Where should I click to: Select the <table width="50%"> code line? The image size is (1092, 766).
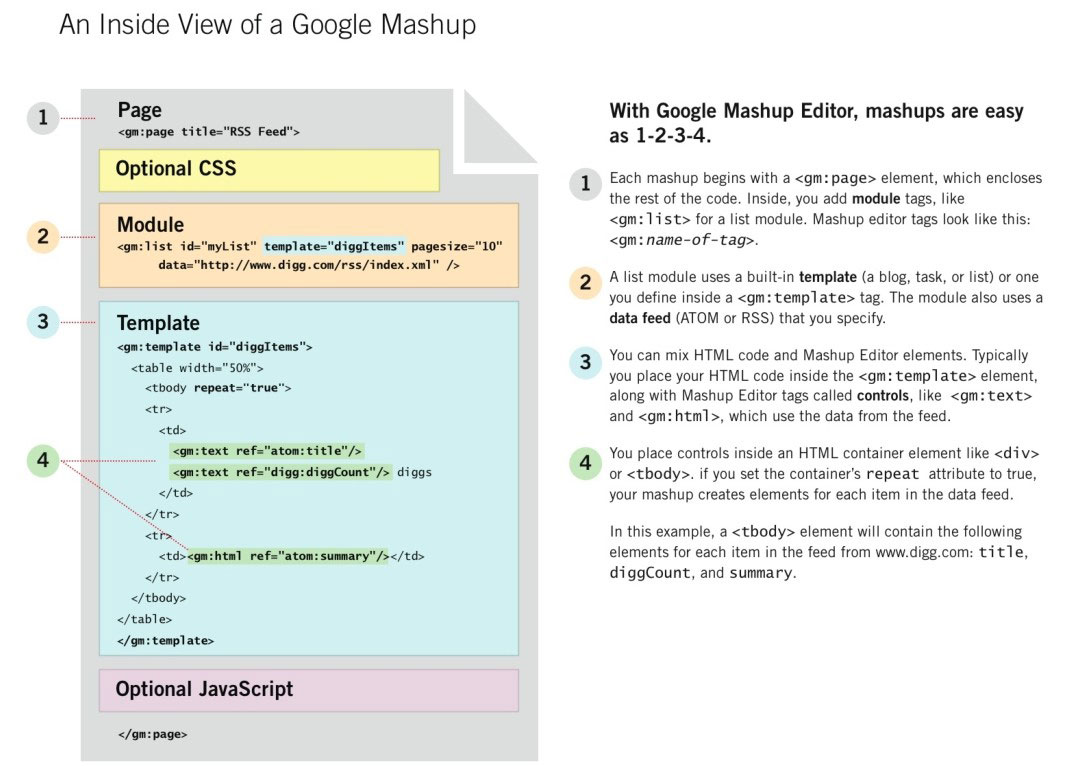[x=197, y=368]
